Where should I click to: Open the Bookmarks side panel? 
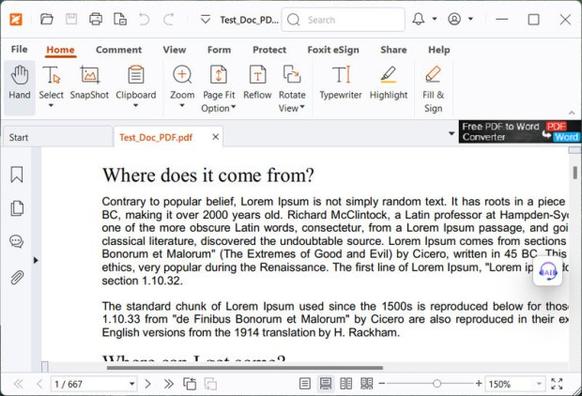pyautogui.click(x=17, y=174)
